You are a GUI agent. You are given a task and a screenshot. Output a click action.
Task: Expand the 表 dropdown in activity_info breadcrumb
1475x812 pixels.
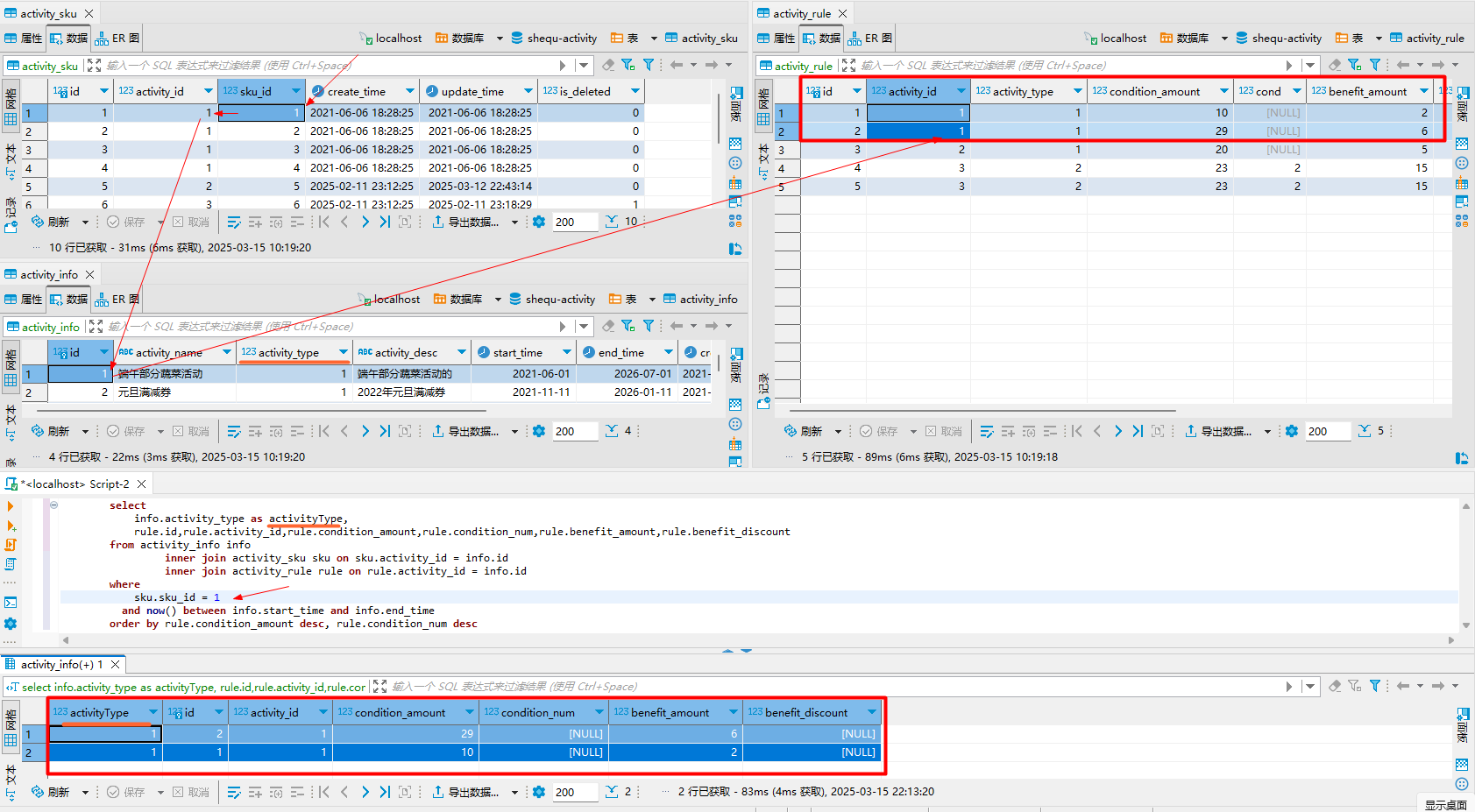point(653,299)
